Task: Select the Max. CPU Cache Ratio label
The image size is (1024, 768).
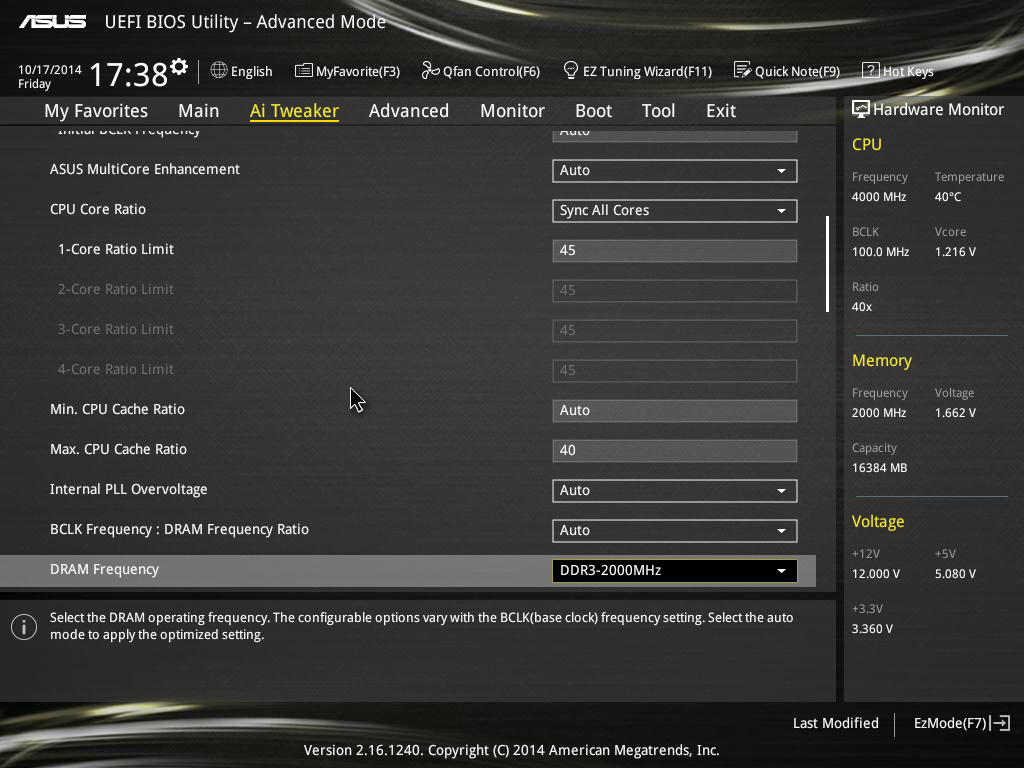Action: (118, 449)
